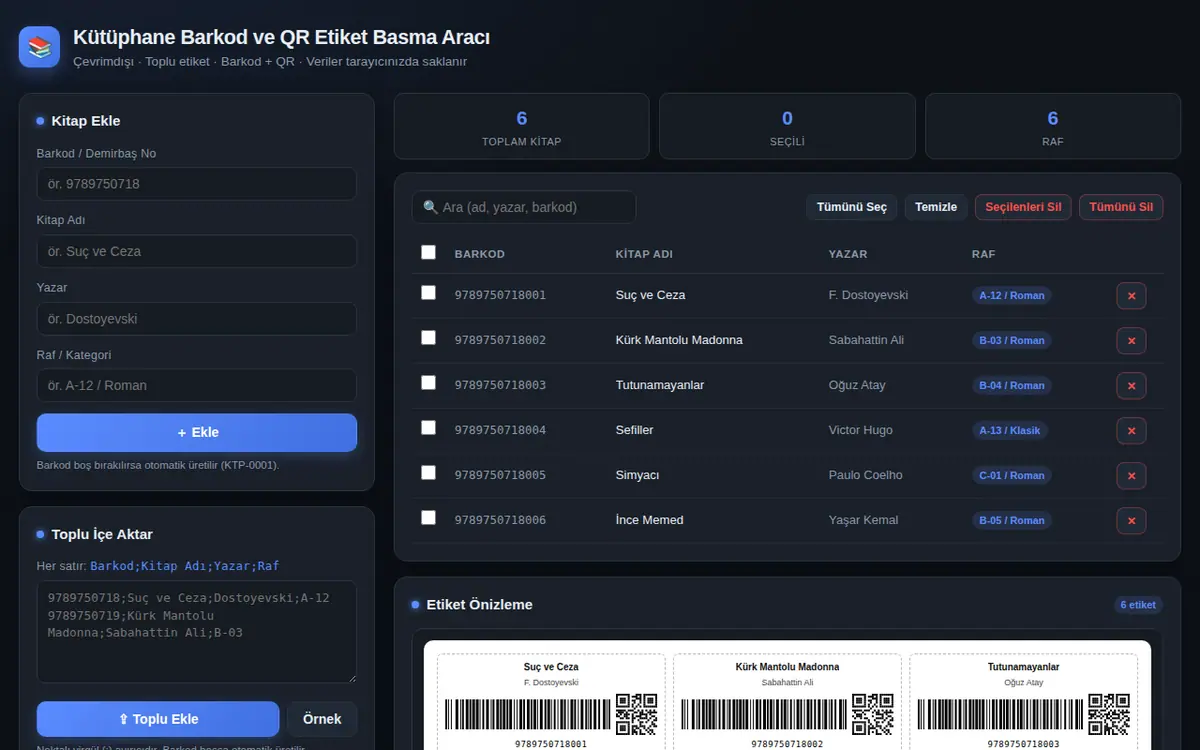Click barcode number 9789750718004
This screenshot has width=1200, height=750.
tap(500, 430)
